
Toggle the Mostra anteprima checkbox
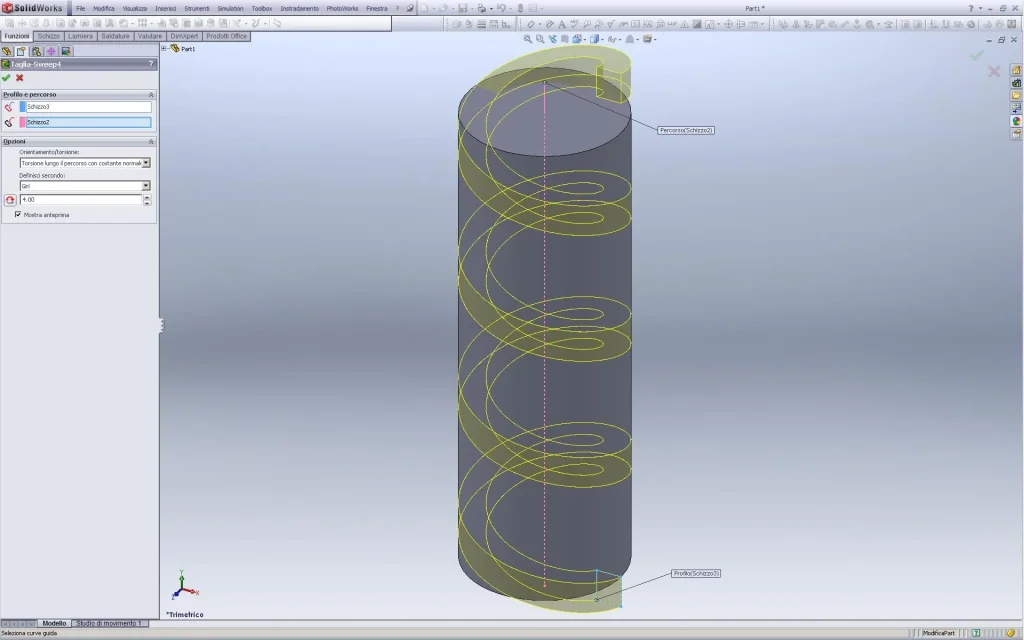[x=18, y=214]
